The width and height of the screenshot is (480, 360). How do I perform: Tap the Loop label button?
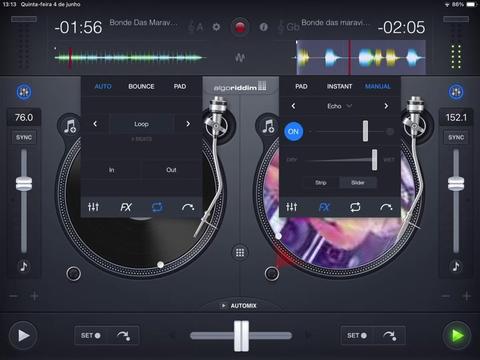pos(141,124)
